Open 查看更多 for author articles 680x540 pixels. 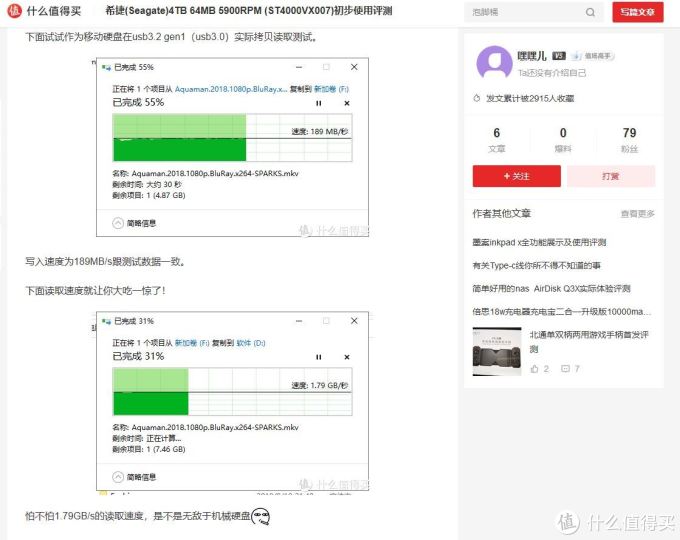tap(638, 214)
